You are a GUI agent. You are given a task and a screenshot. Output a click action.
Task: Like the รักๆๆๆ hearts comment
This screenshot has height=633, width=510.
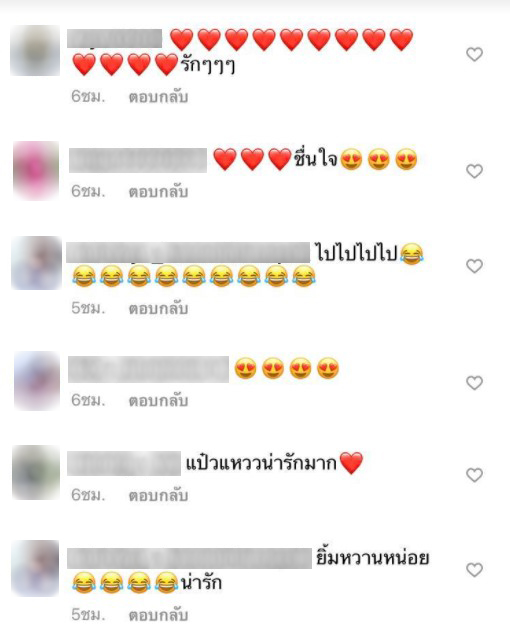point(474,54)
